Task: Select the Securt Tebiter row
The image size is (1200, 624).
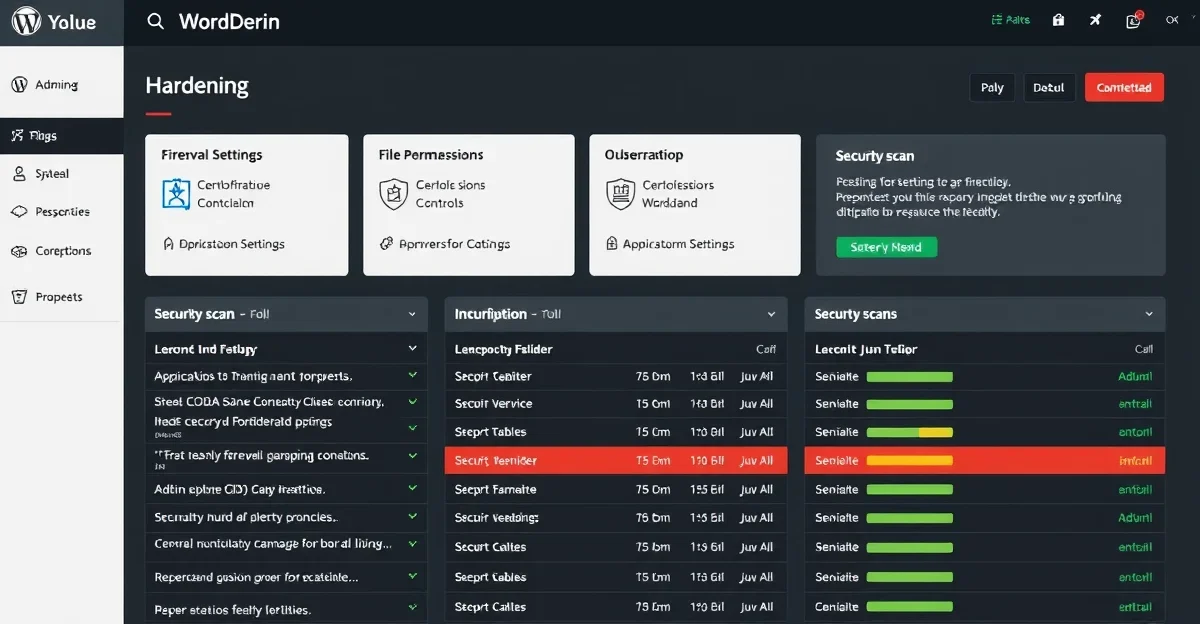Action: tap(616, 376)
